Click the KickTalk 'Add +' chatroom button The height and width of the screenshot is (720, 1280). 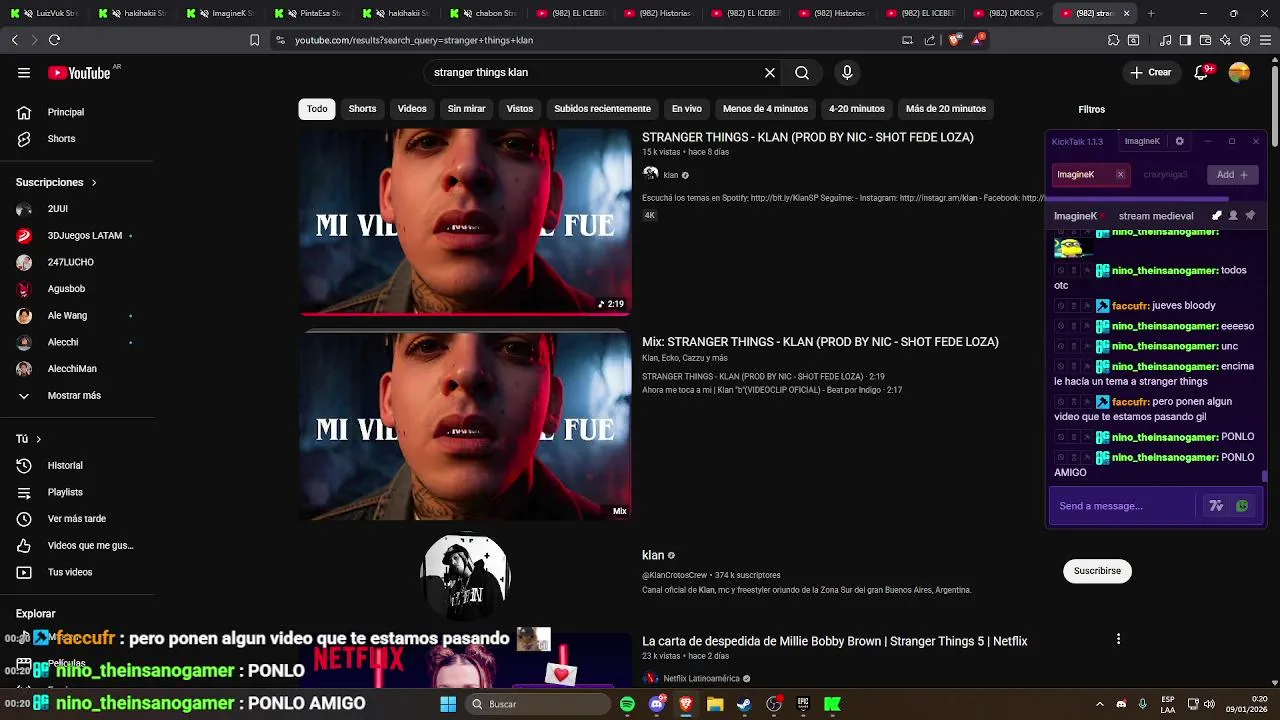1232,174
